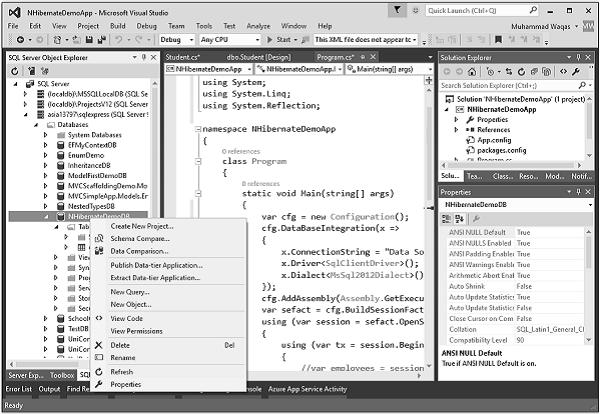Viewport: 600px width, 414px height.
Task: Open the Error List tab
Action: coord(19,389)
